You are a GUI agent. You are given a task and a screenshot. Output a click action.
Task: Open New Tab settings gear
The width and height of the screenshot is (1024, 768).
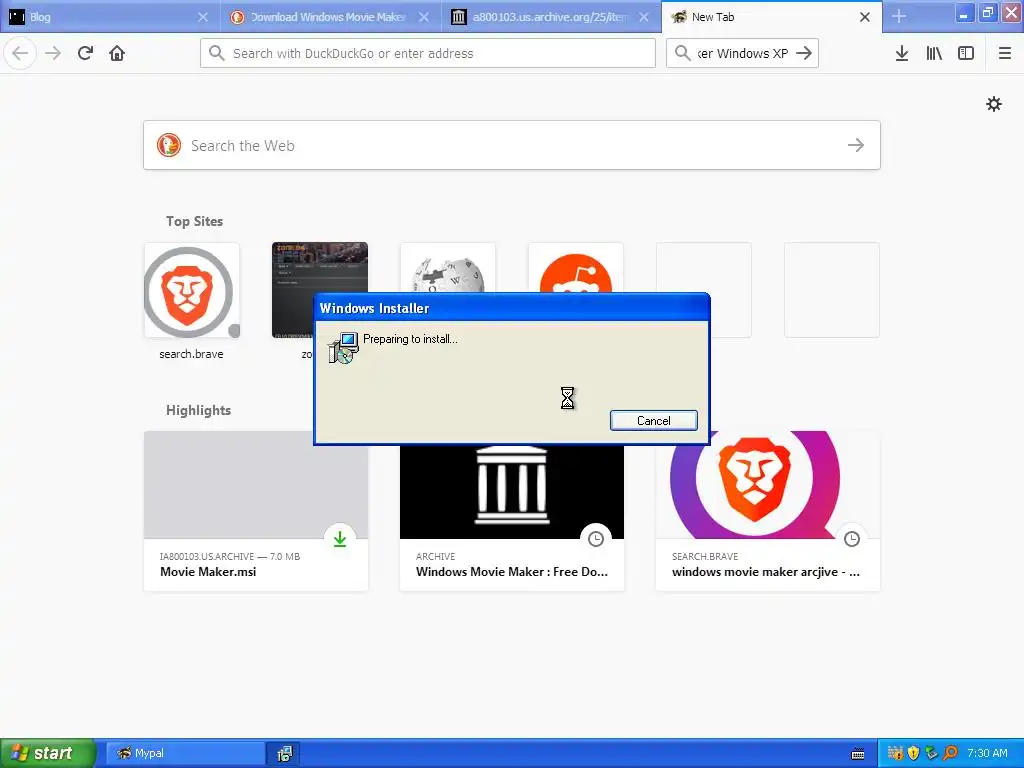[x=993, y=104]
